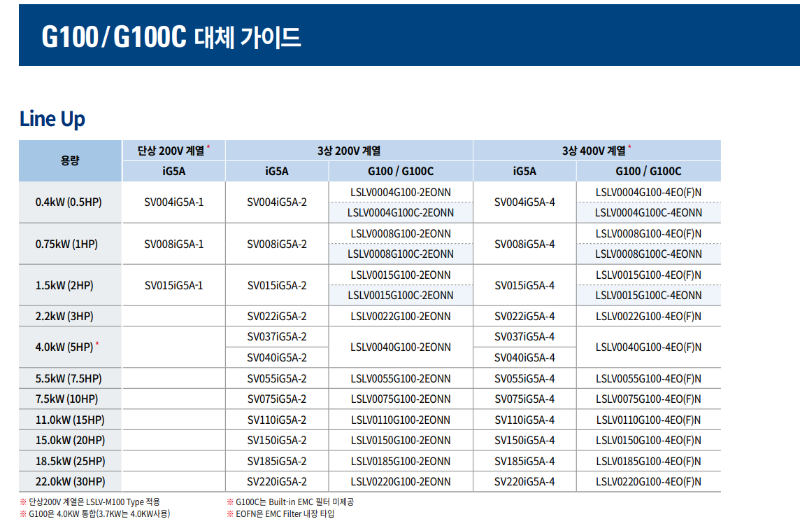The width and height of the screenshot is (800, 531).
Task: Click cell LSLV0008G100C-4EONN
Action: click(x=648, y=254)
